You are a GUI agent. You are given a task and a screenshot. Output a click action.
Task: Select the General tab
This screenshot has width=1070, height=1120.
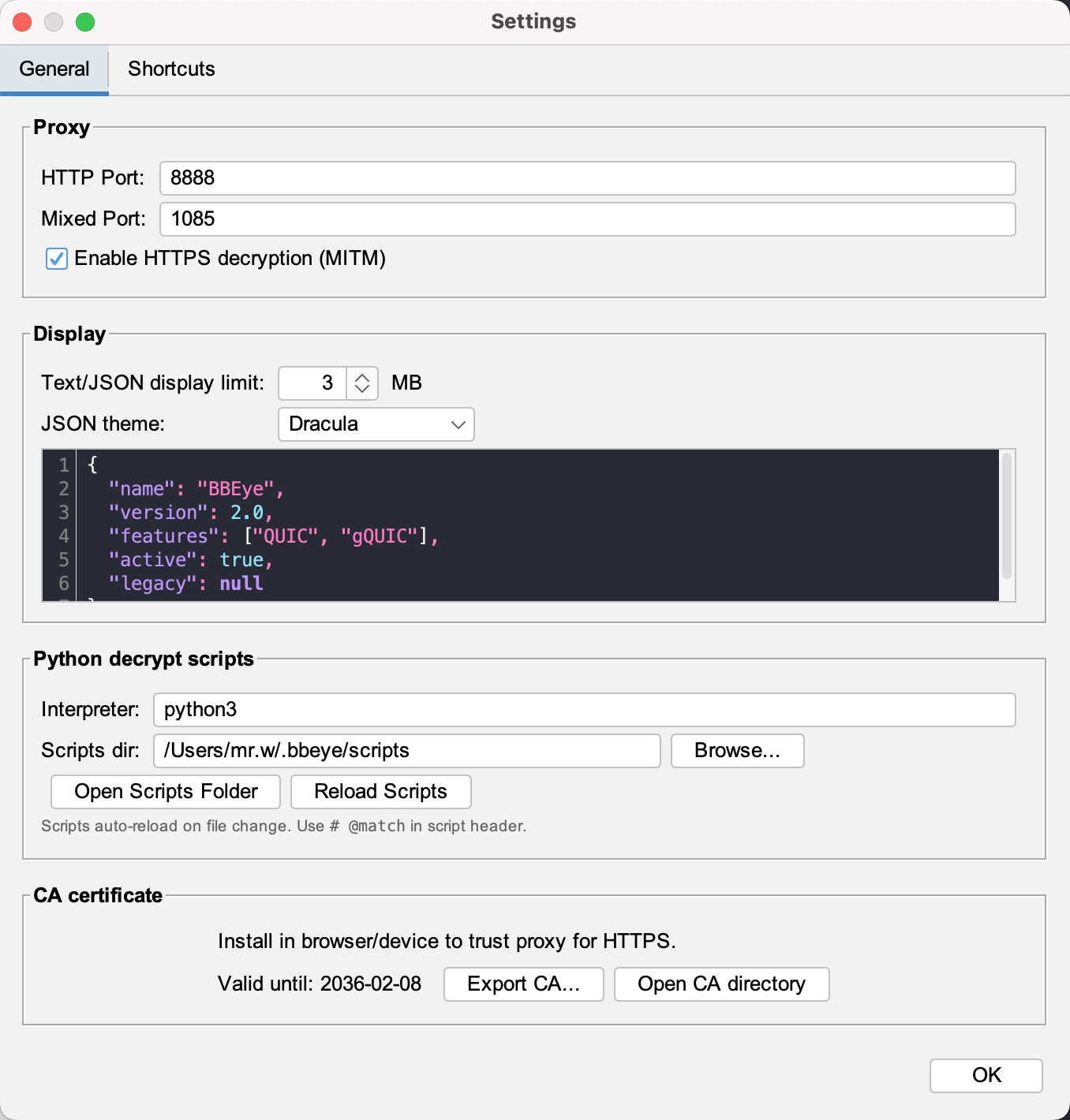click(54, 69)
